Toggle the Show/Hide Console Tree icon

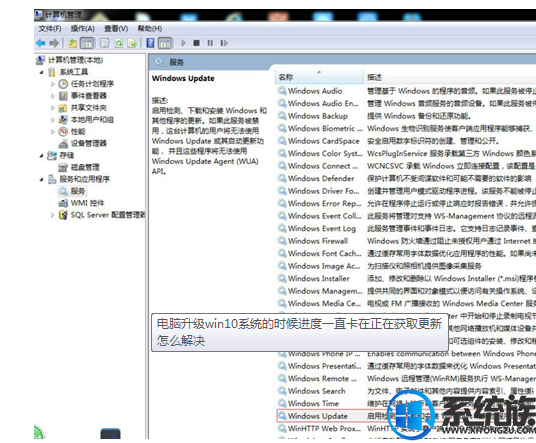click(87, 43)
